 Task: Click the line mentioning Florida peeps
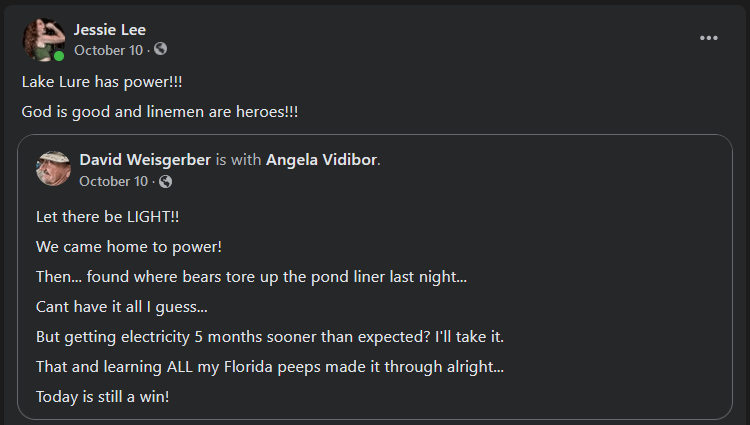[x=269, y=367]
